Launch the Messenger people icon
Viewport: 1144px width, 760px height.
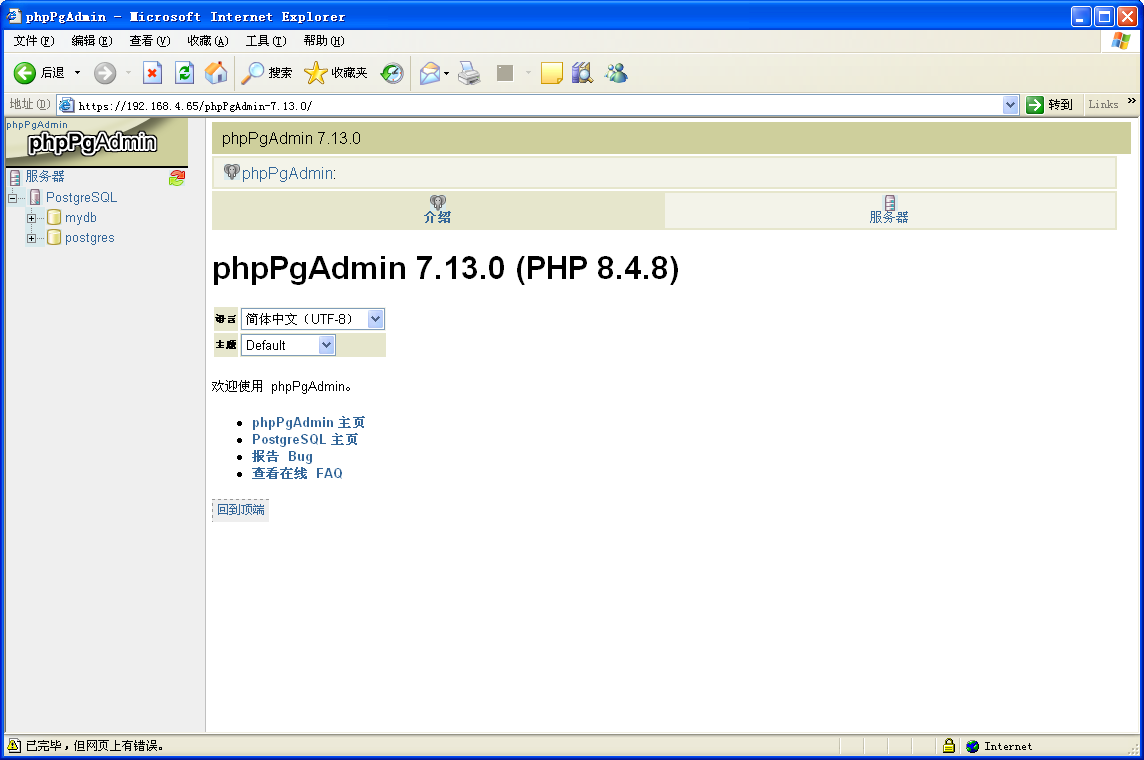[616, 73]
